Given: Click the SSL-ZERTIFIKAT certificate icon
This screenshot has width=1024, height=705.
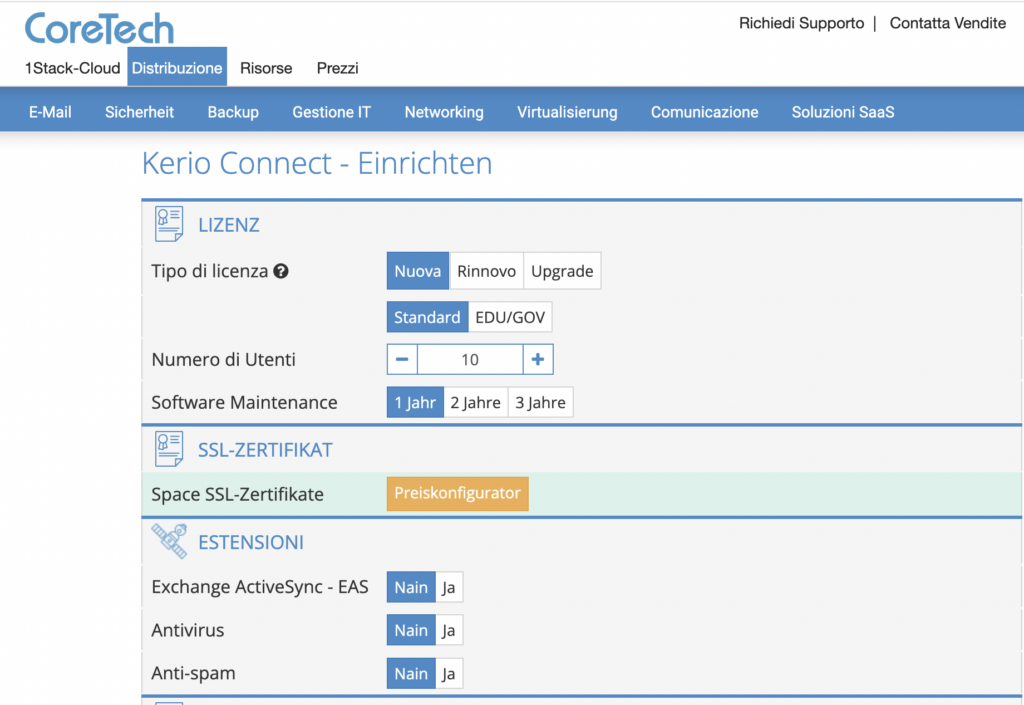Looking at the screenshot, I should click(168, 447).
